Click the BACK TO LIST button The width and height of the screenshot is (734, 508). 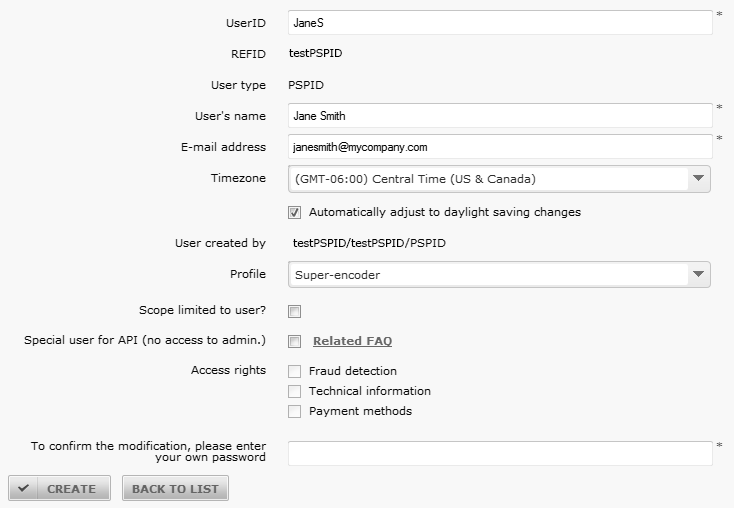coord(176,488)
